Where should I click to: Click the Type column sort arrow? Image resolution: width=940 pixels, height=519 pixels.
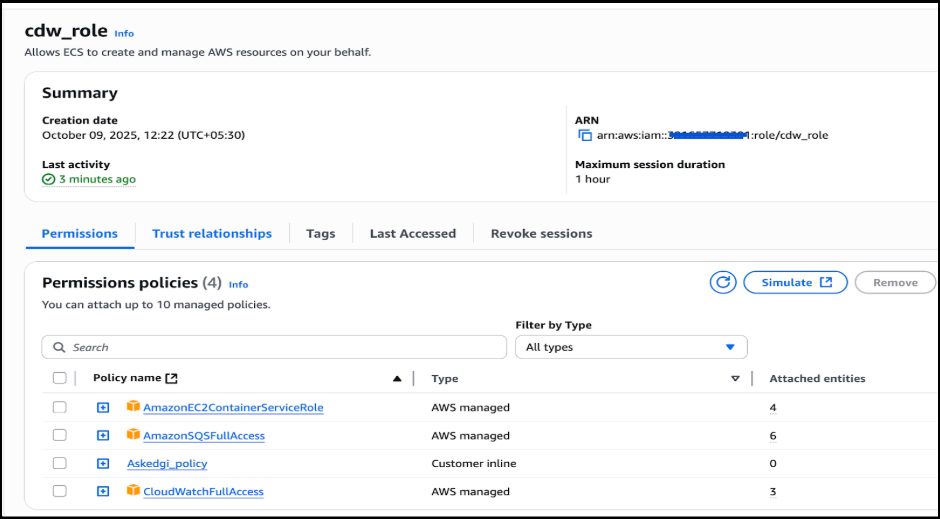point(735,379)
